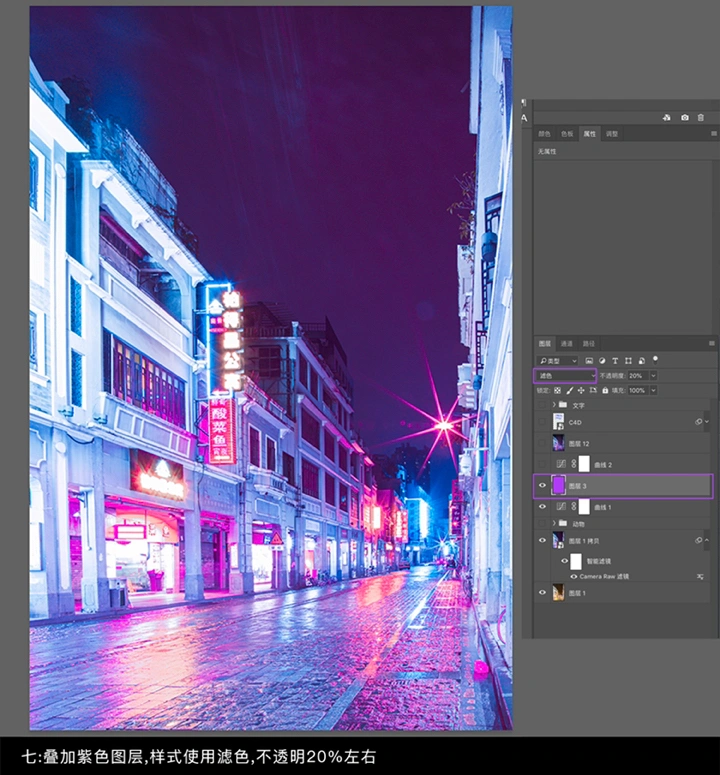Click the pixel layer filter icon
This screenshot has height=775, width=720.
click(589, 361)
